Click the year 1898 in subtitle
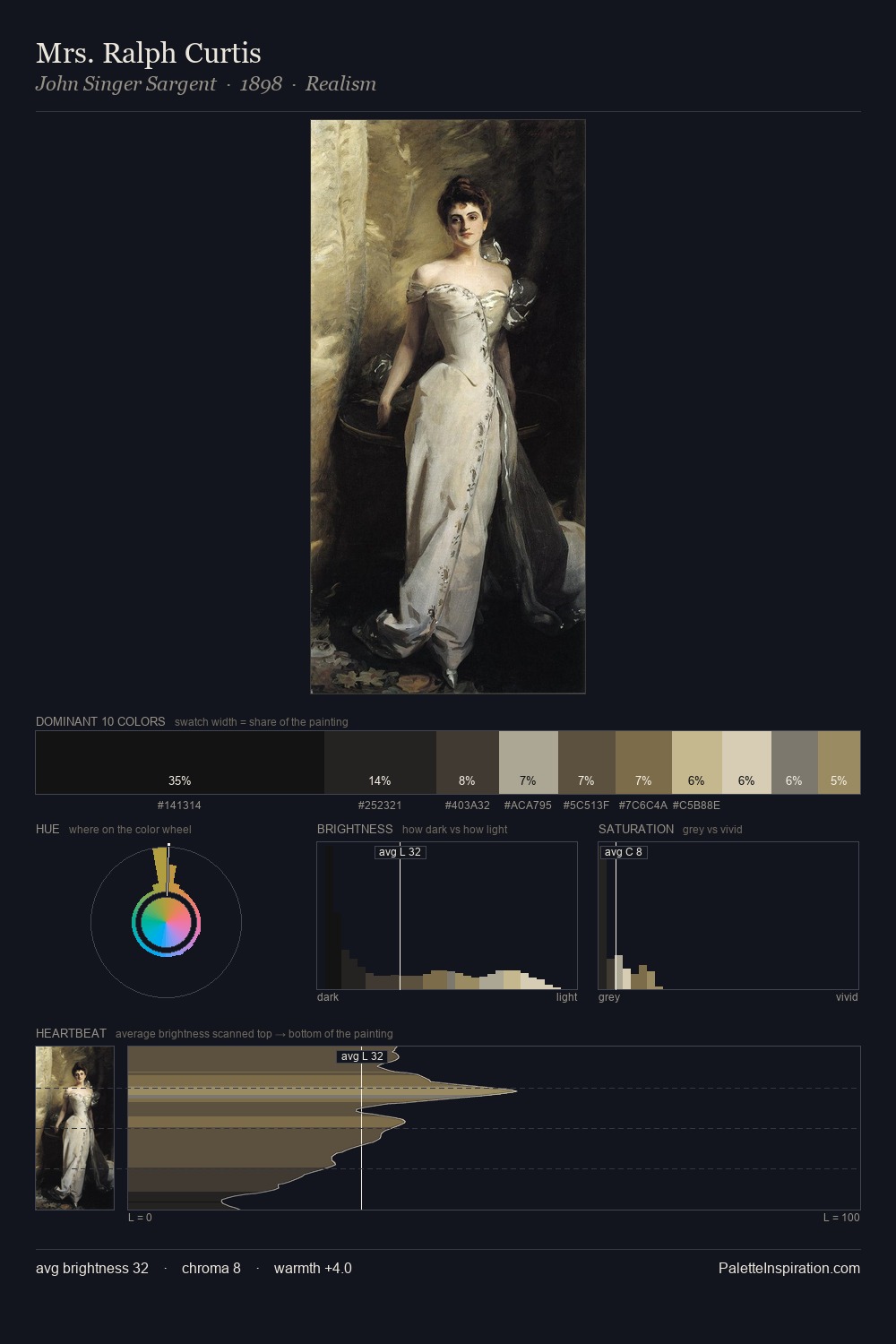This screenshot has height=1344, width=896. click(x=261, y=84)
